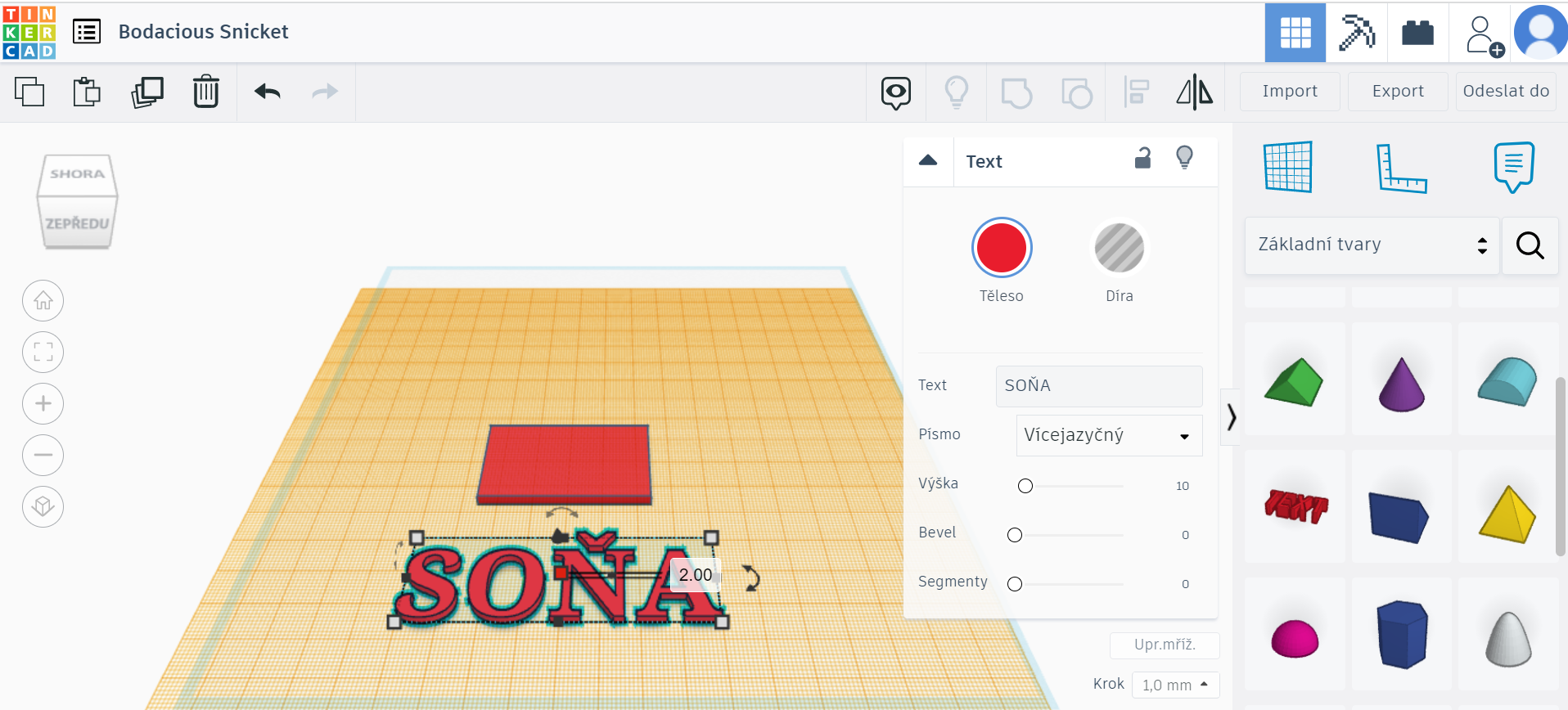Click the Paste tool icon

[87, 92]
